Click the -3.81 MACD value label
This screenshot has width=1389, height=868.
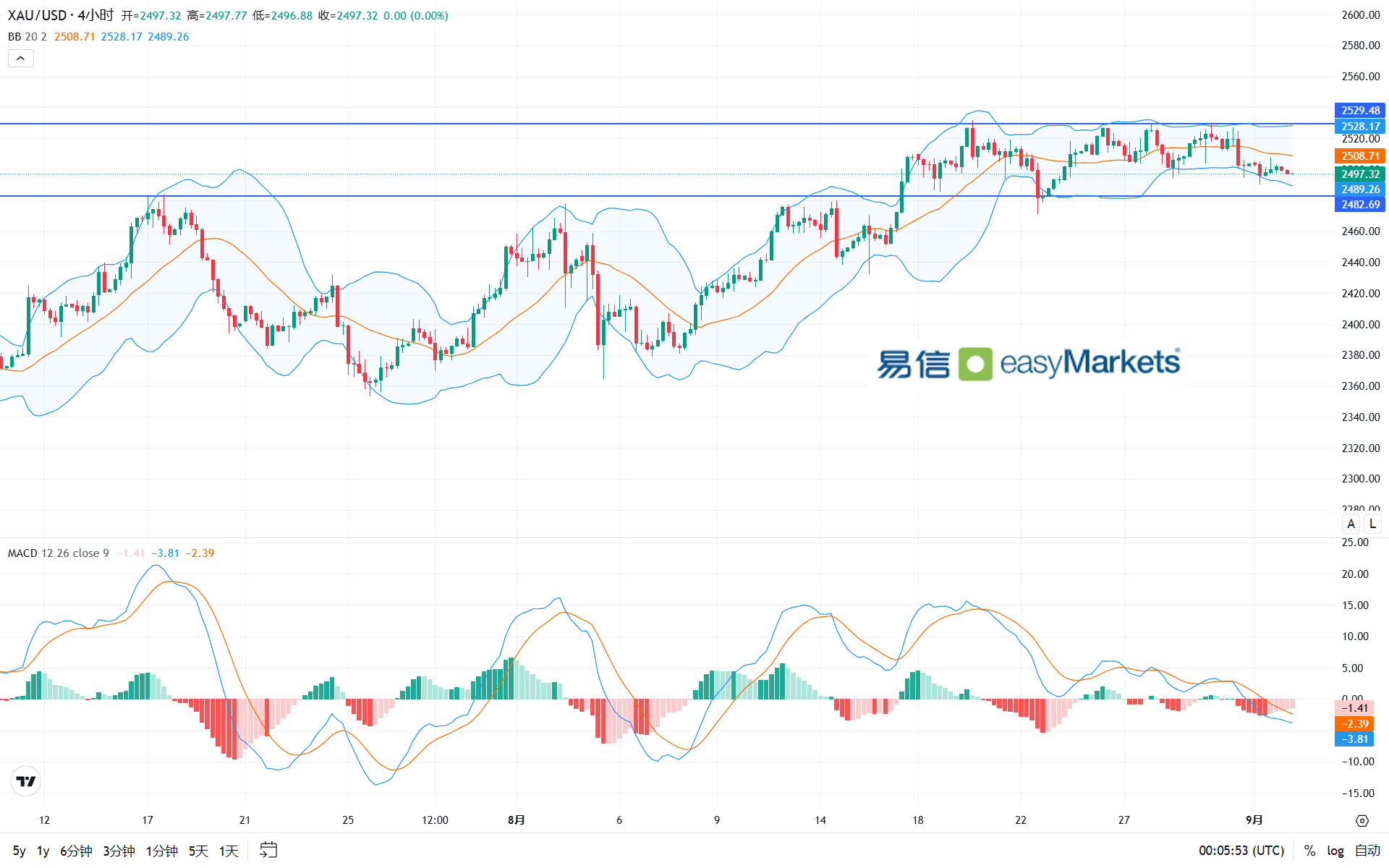pyautogui.click(x=1354, y=739)
